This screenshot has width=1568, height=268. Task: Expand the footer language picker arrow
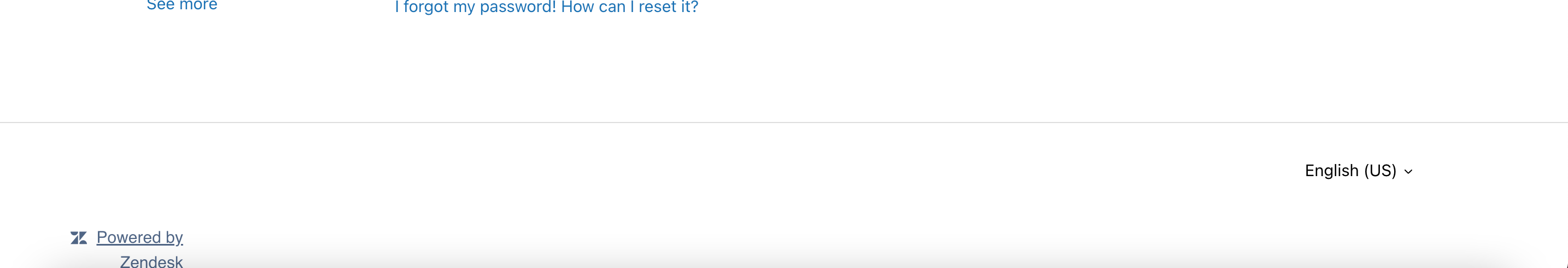[x=1408, y=172]
